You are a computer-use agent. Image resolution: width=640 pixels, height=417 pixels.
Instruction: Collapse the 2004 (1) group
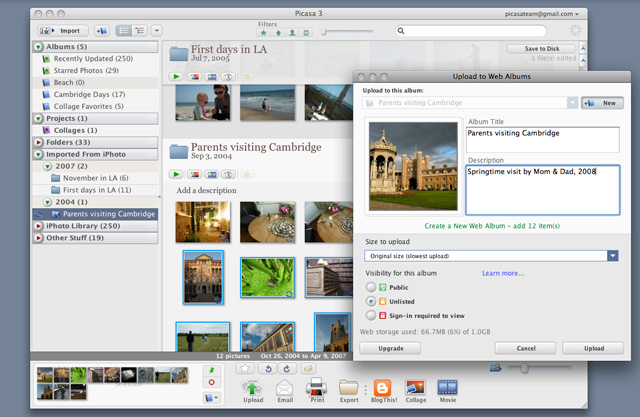pos(48,202)
